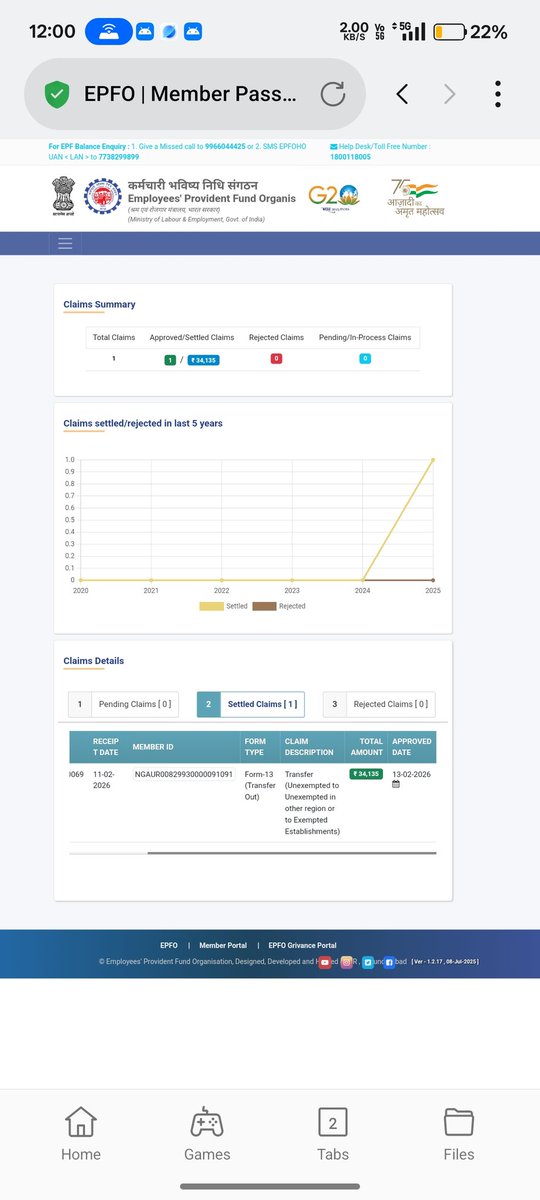
Task: Click the ₹ 34,135 badge in claims table
Action: pos(366,774)
